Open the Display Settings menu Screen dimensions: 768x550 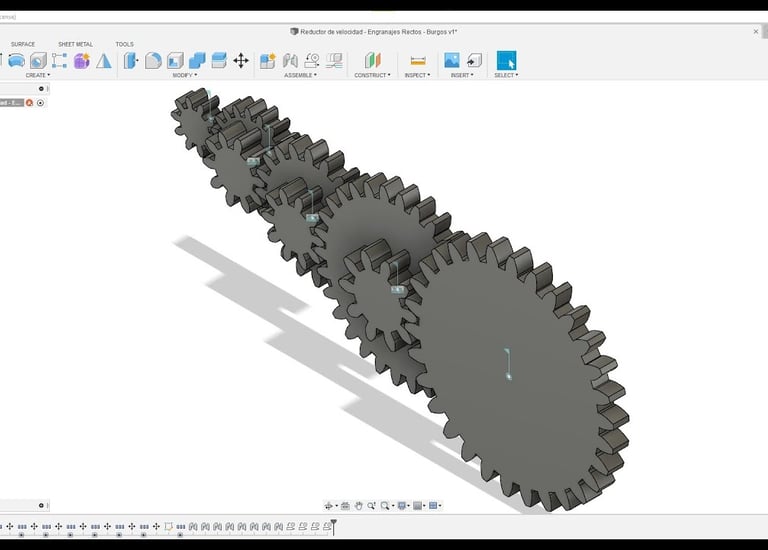coord(402,506)
